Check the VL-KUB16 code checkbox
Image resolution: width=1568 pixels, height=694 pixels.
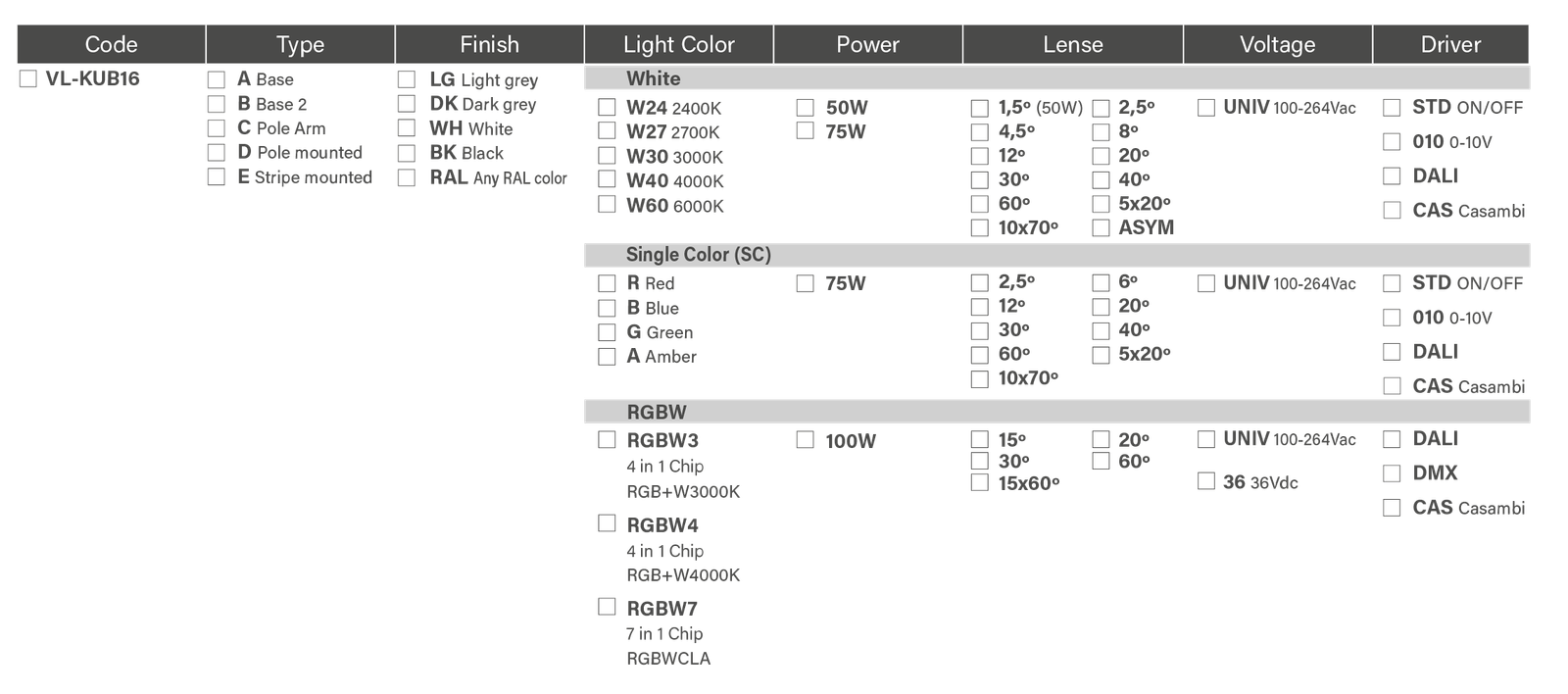(28, 79)
